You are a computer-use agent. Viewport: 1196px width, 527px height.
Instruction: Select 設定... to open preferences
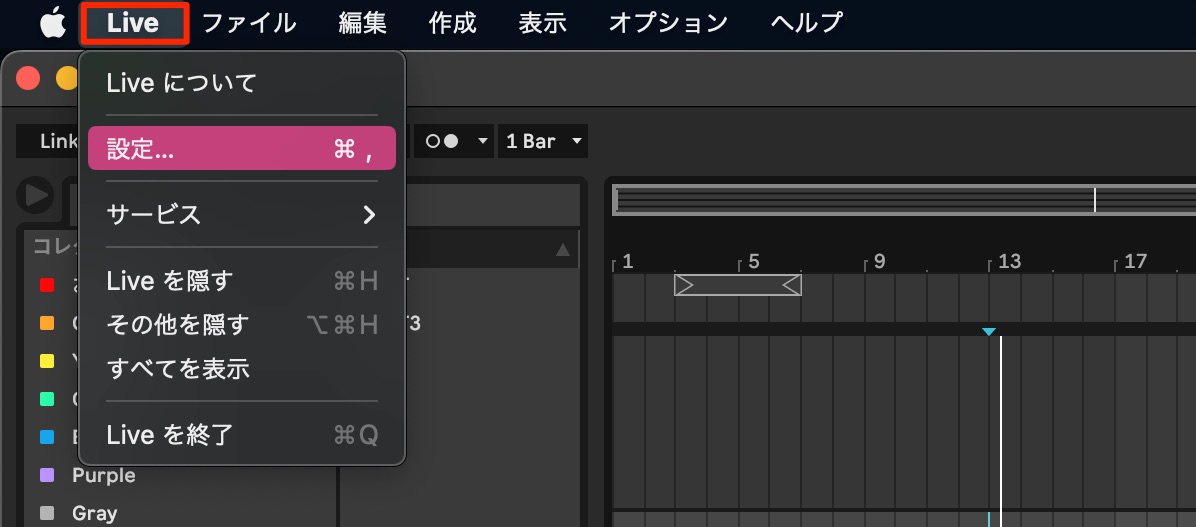pyautogui.click(x=242, y=149)
